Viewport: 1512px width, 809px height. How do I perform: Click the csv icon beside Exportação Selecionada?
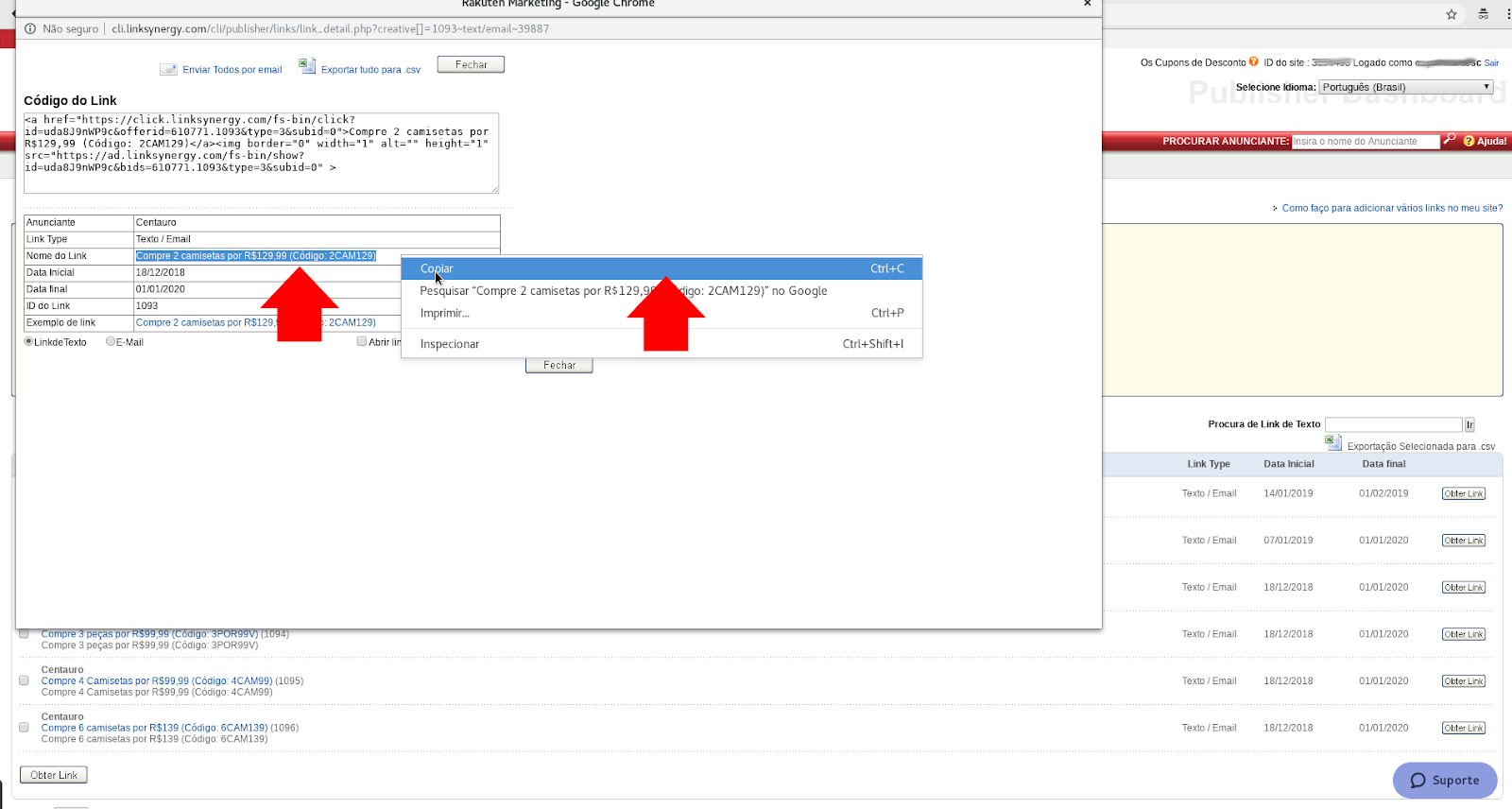(x=1333, y=442)
